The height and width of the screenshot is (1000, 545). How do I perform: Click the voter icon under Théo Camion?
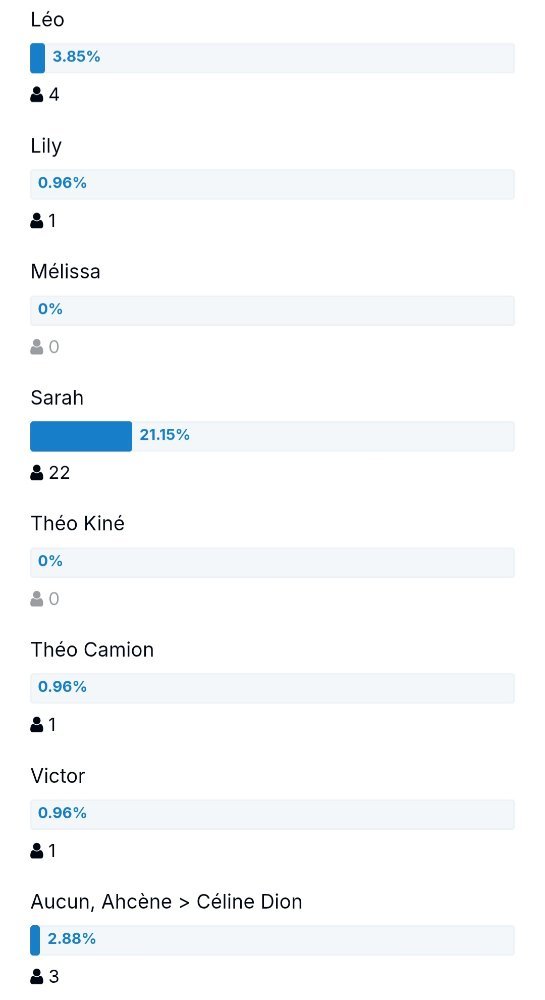(x=37, y=724)
